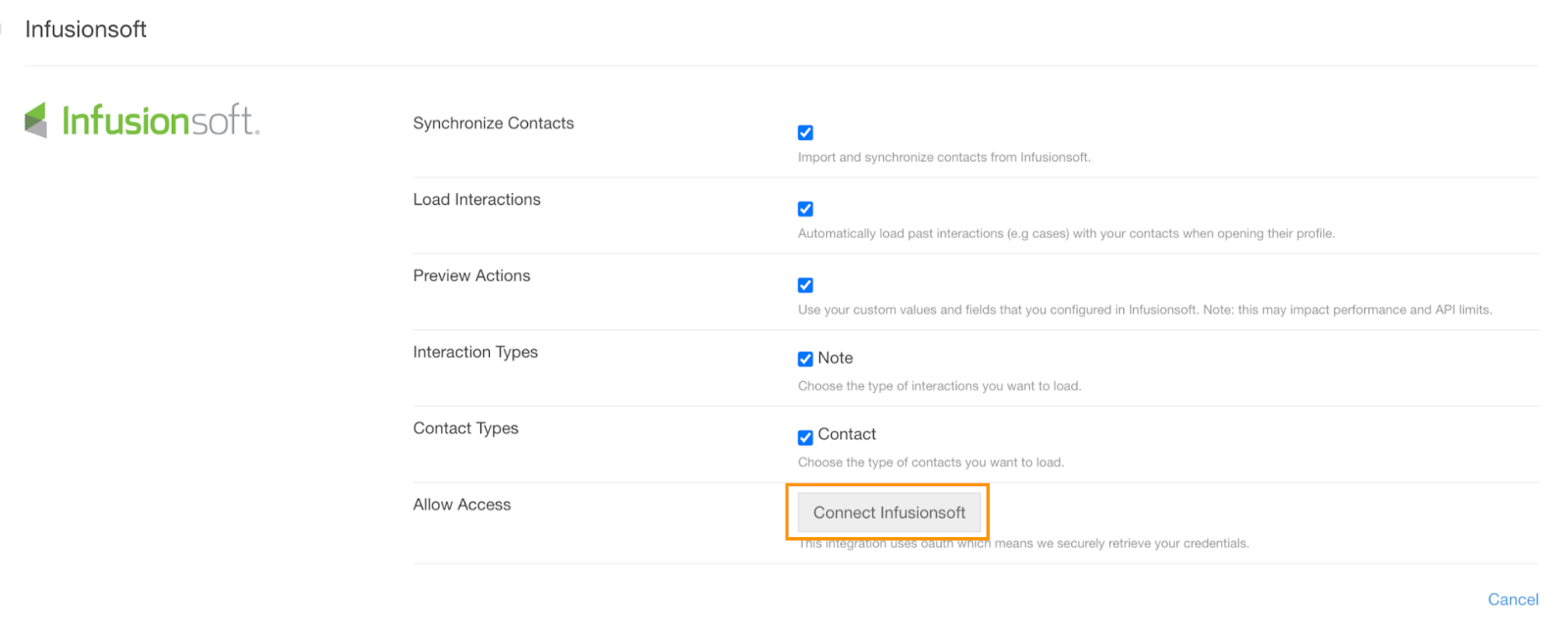Toggle the Contact type checkbox
1568x635 pixels.
[x=805, y=434]
